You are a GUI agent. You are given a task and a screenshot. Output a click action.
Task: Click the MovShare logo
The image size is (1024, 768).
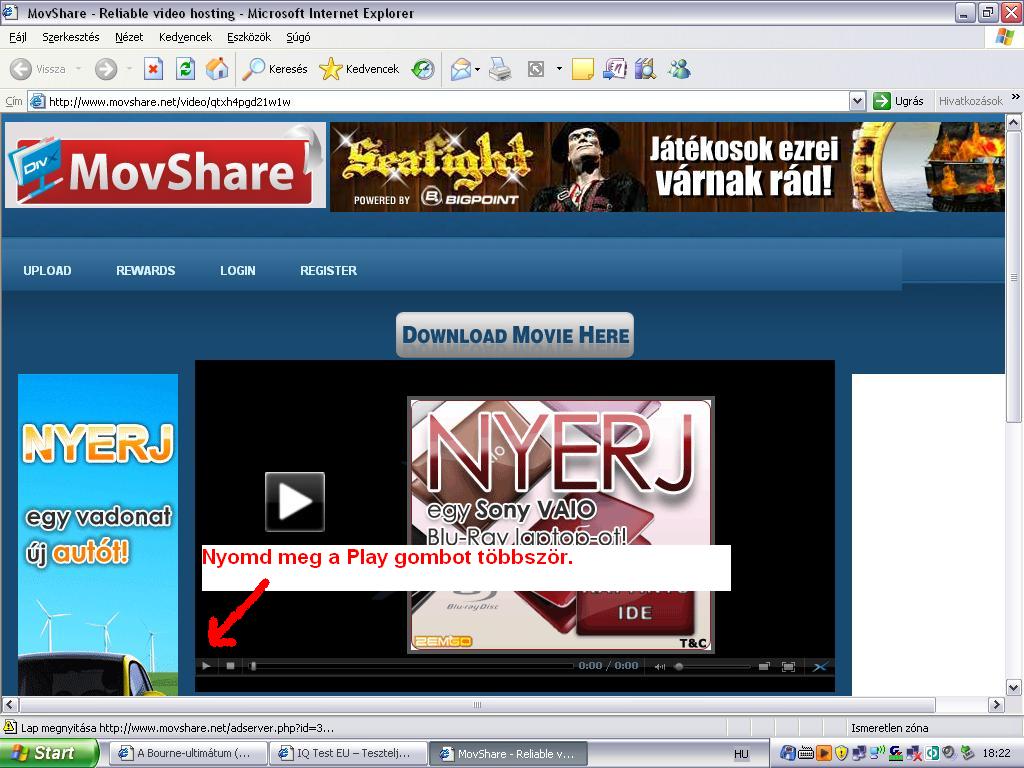165,167
